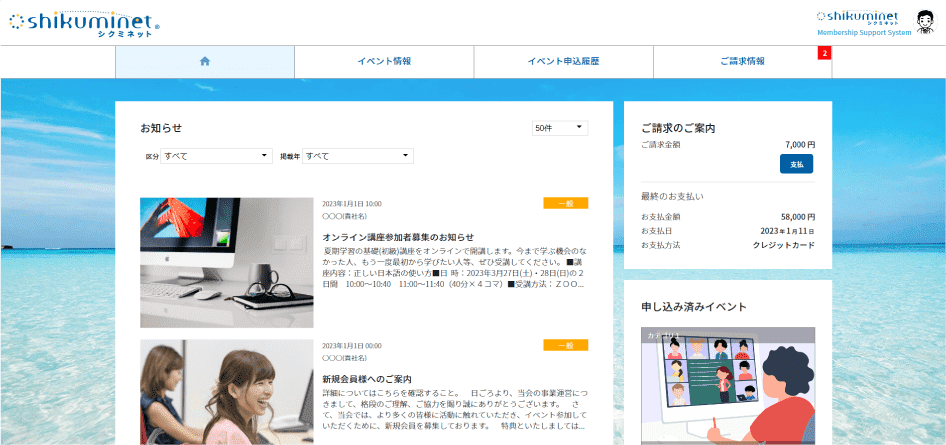The height and width of the screenshot is (445, 946).
Task: Click the online course description paragraph
Action: 455,267
